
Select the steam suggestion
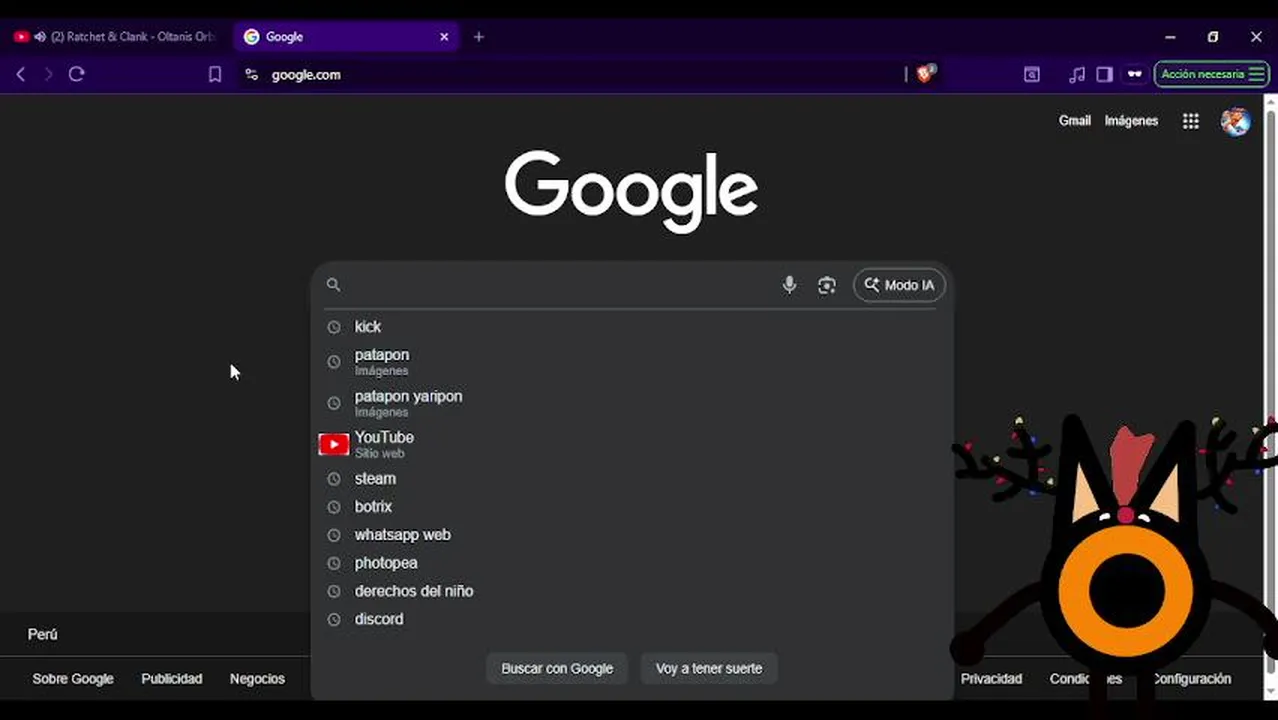(x=632, y=479)
